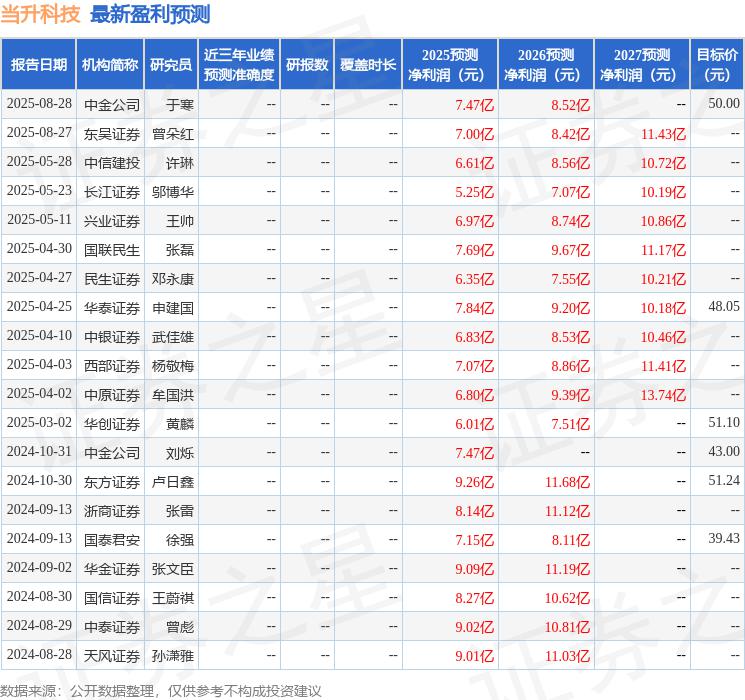The height and width of the screenshot is (700, 745).
Task: Click target price 43.00
Action: click(724, 452)
